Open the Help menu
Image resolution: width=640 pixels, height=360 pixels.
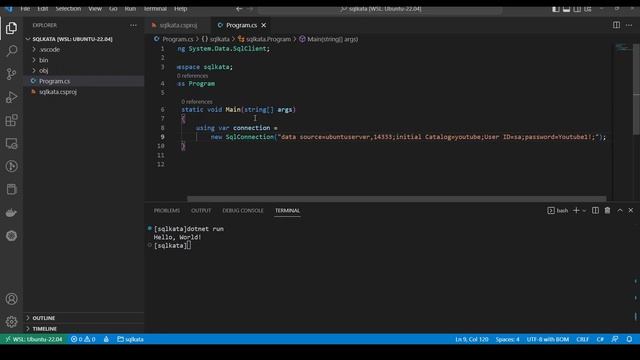point(180,9)
